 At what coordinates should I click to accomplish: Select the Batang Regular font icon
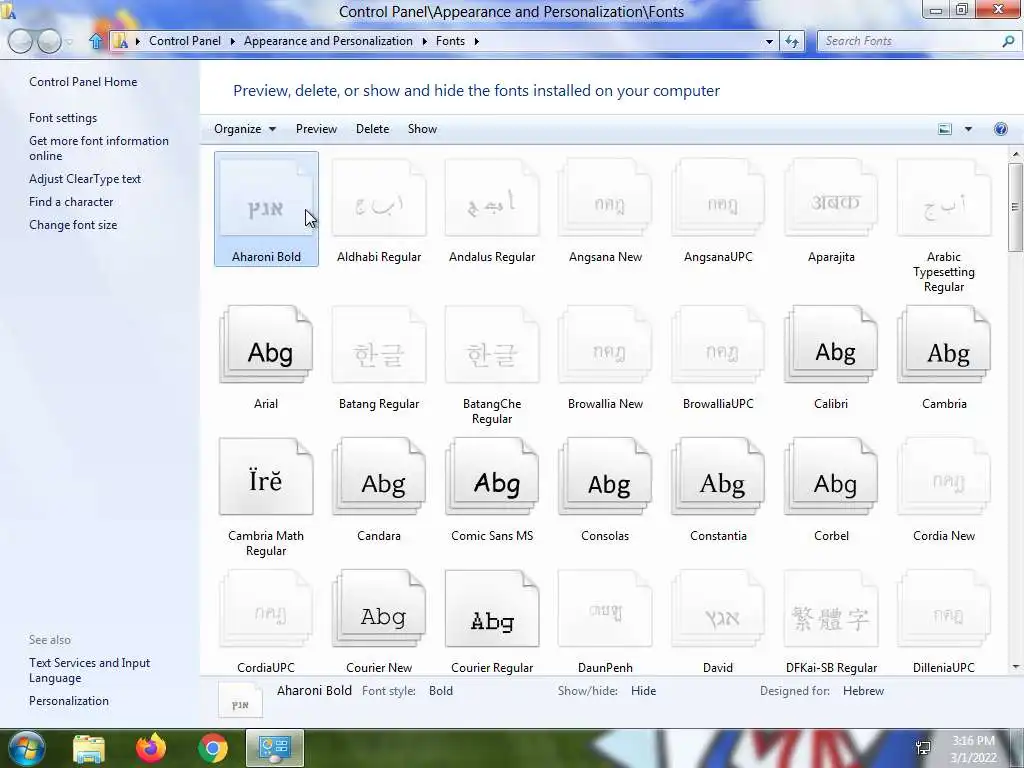pos(379,345)
